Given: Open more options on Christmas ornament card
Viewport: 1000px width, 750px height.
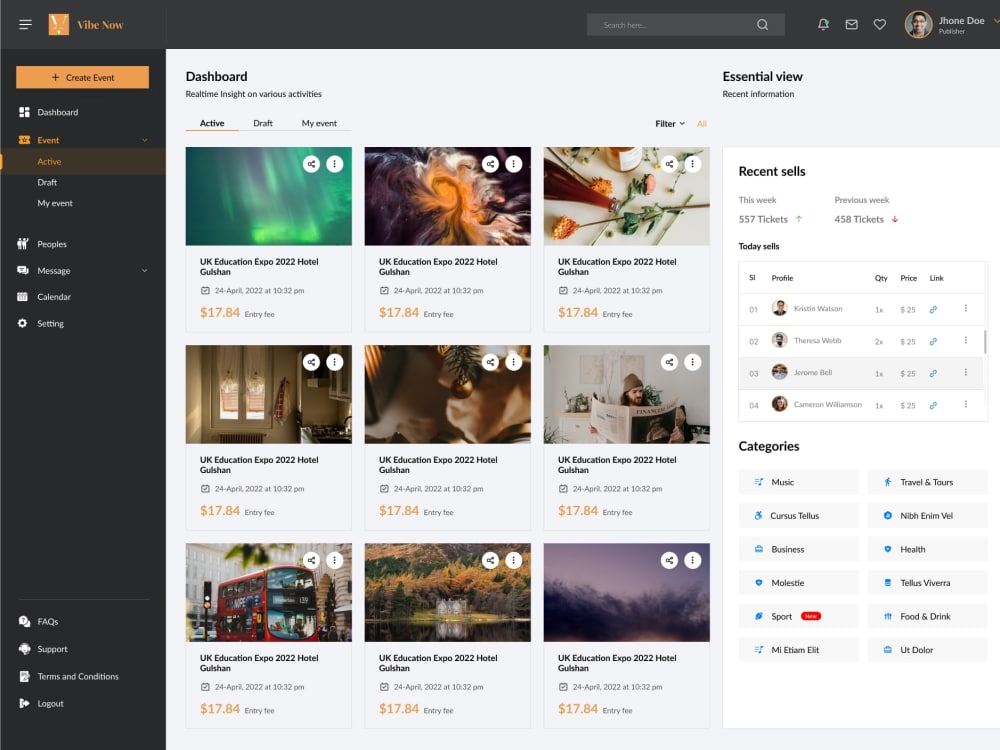Looking at the screenshot, I should pyautogui.click(x=514, y=362).
